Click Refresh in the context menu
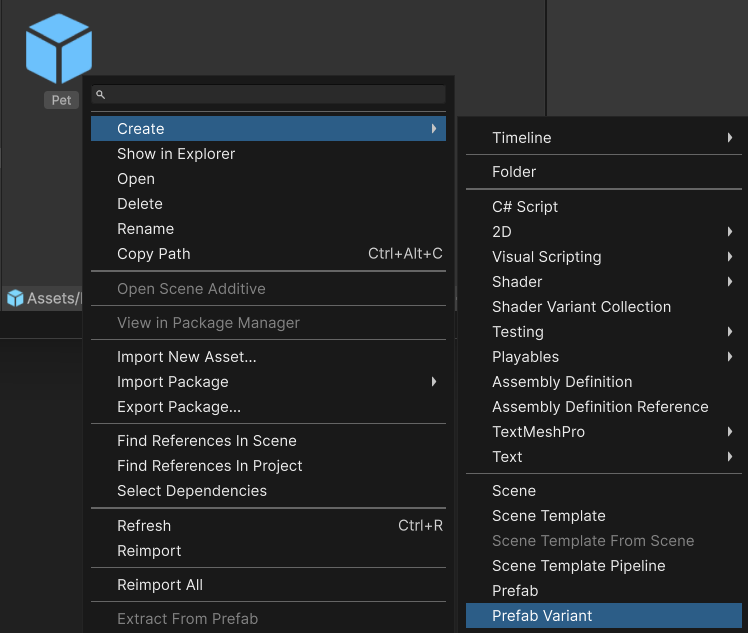Screen dimensions: 748x633 [268, 526]
